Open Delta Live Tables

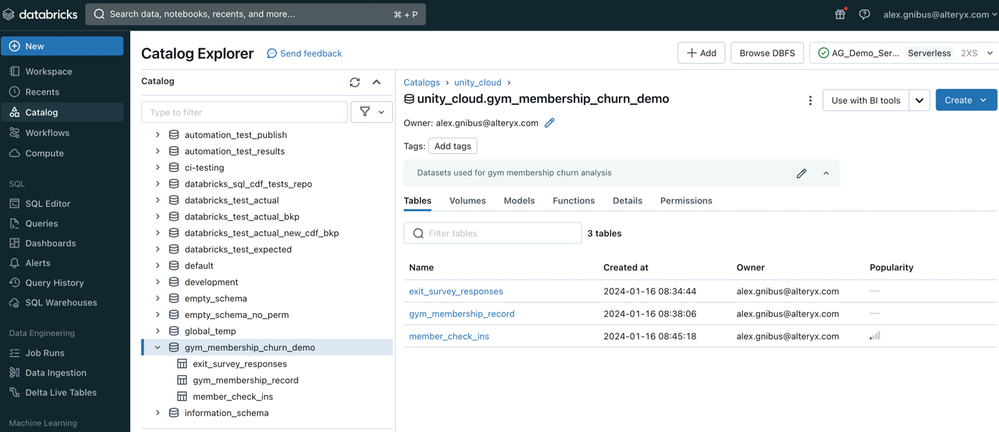pos(62,392)
